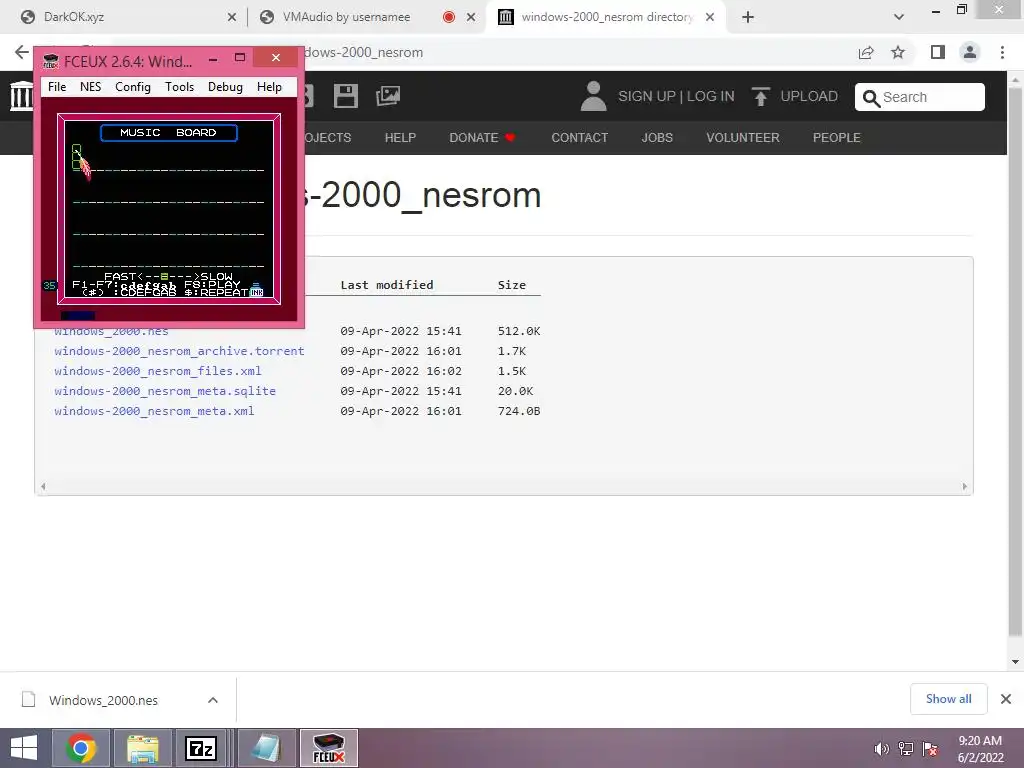Close the DarkOK.xyz tab
The image size is (1024, 768).
tap(232, 17)
